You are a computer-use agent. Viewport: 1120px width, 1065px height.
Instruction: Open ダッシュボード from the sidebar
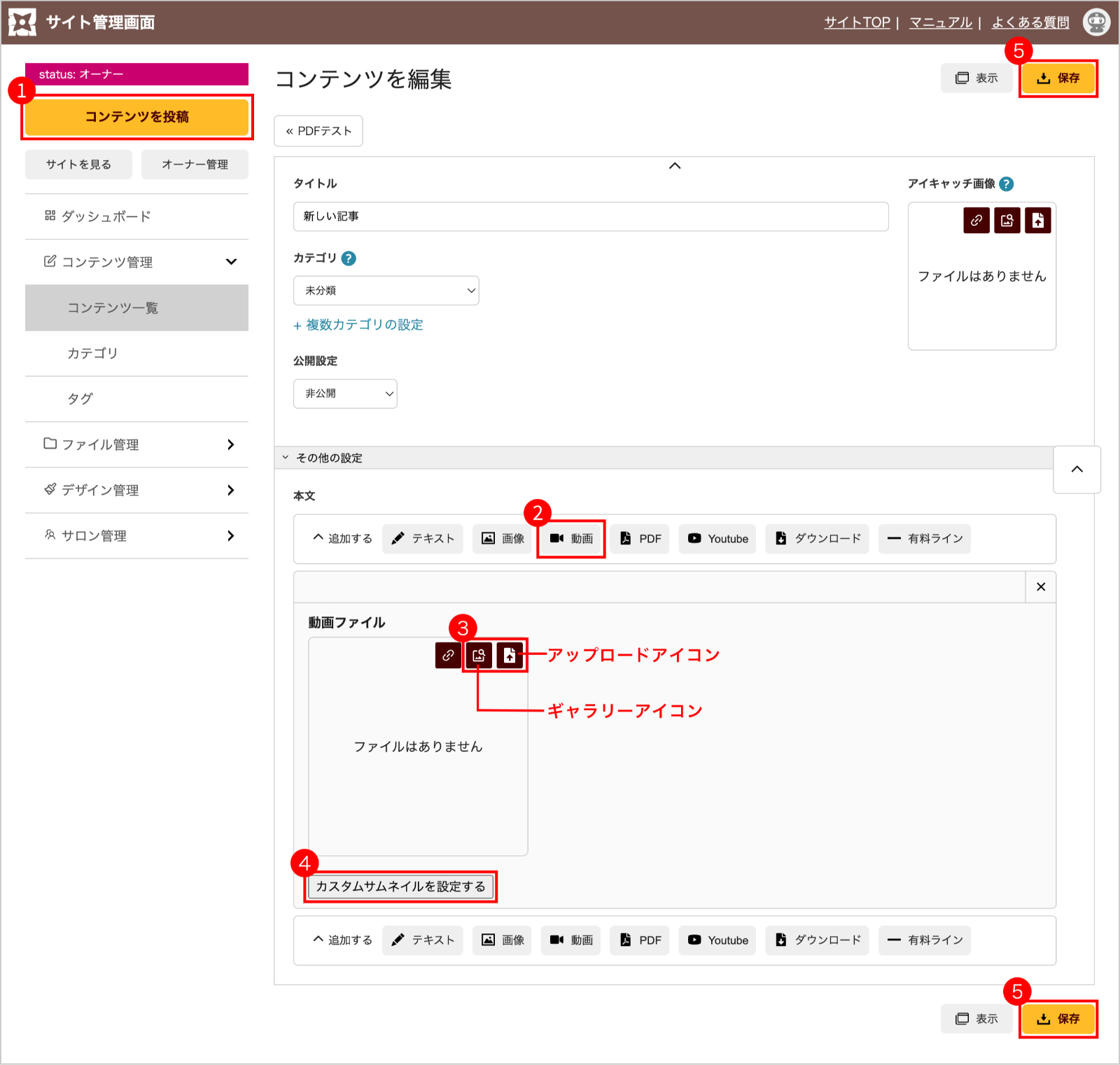tap(137, 216)
